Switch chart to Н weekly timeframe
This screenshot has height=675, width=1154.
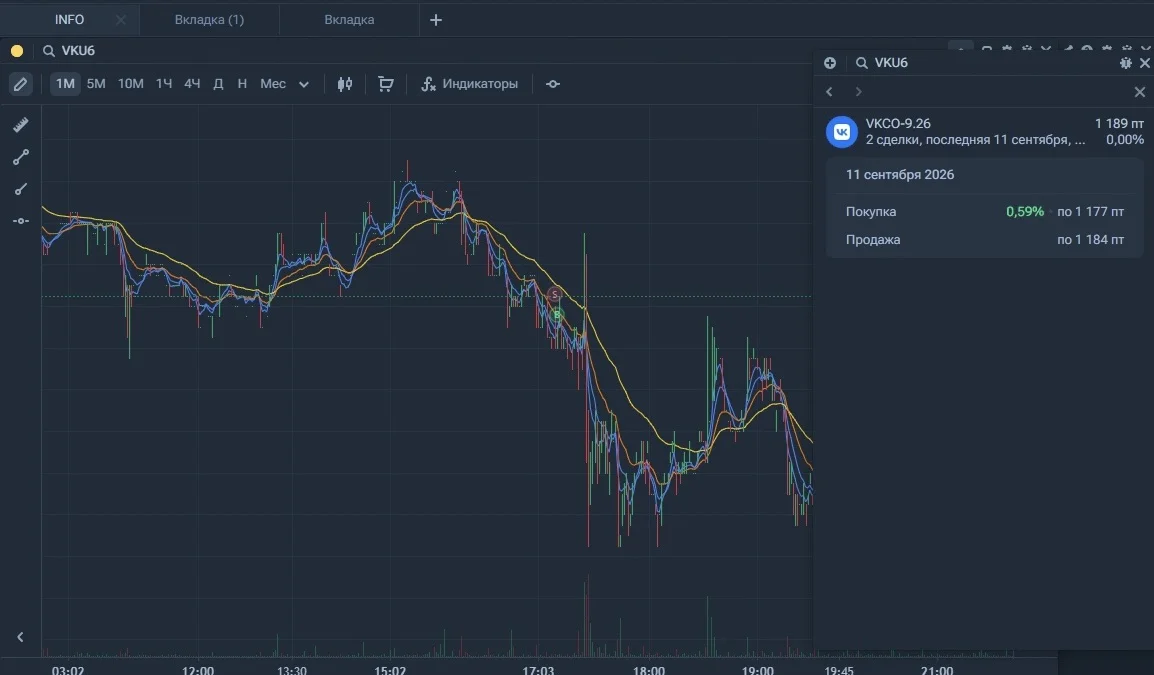(x=242, y=84)
